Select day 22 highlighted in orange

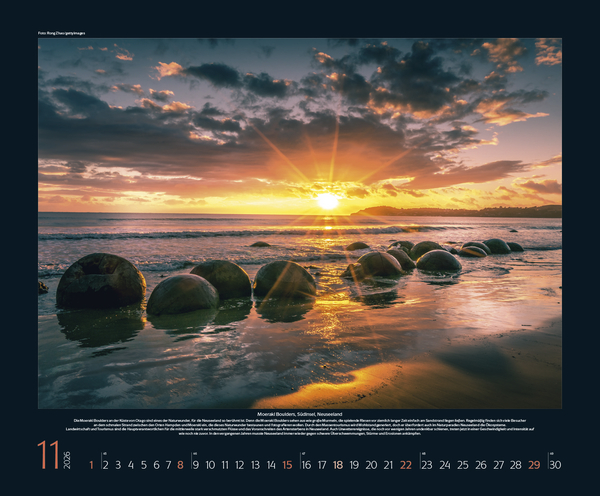coord(405,464)
